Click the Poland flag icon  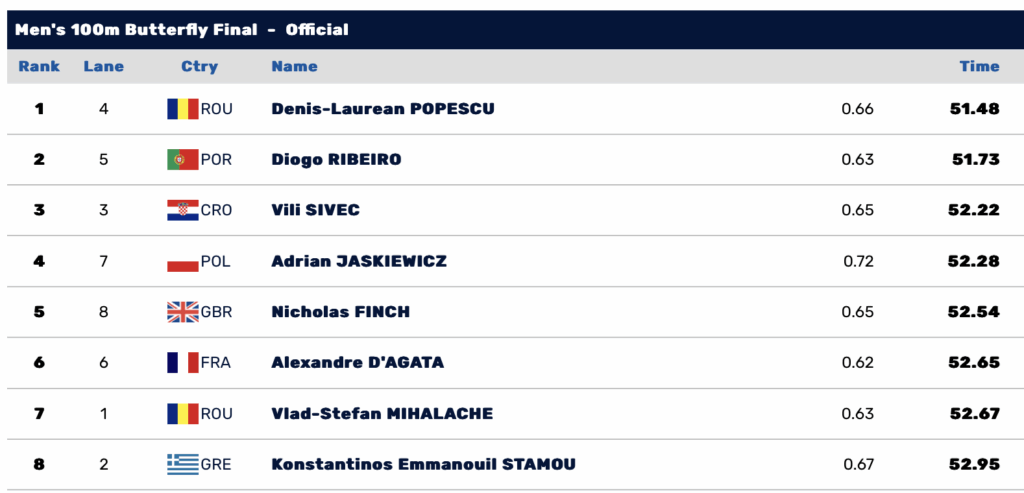coord(183,262)
